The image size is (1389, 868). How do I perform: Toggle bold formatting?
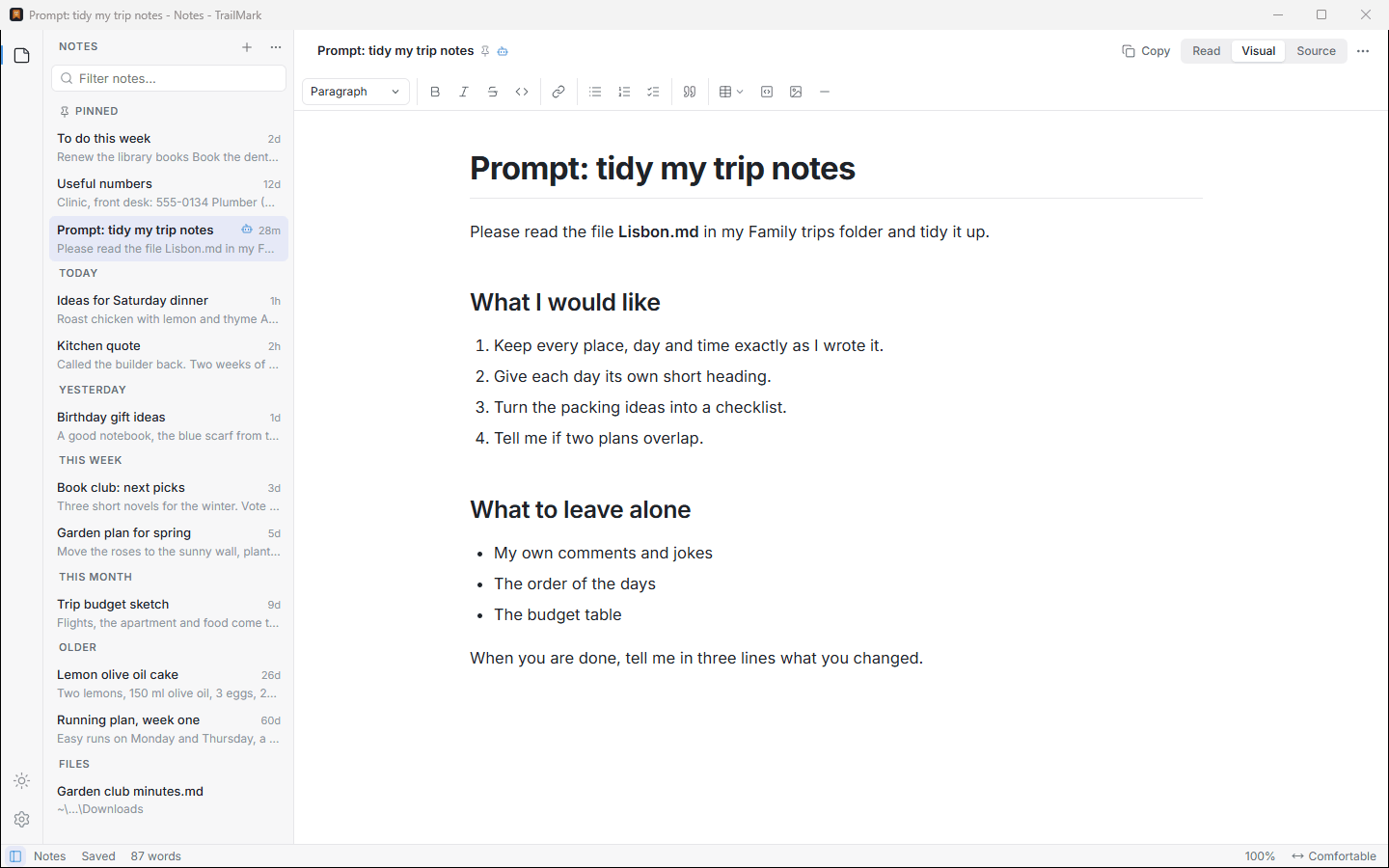tap(435, 92)
